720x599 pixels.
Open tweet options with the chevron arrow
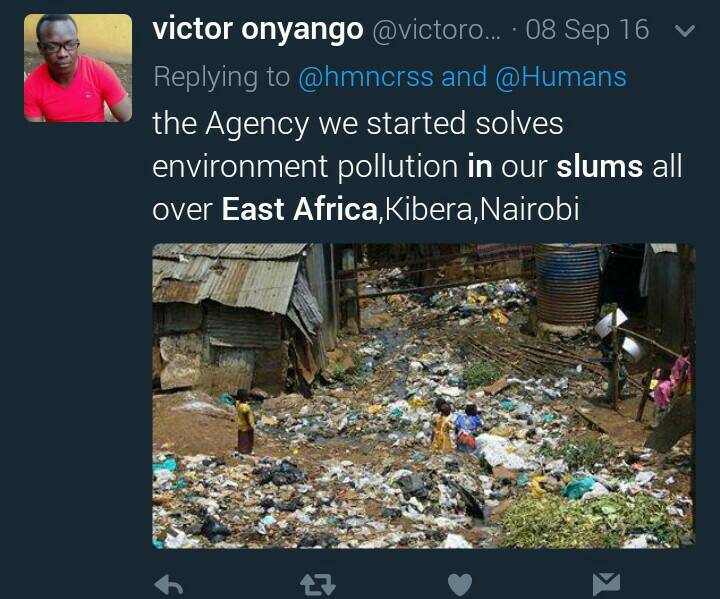685,31
